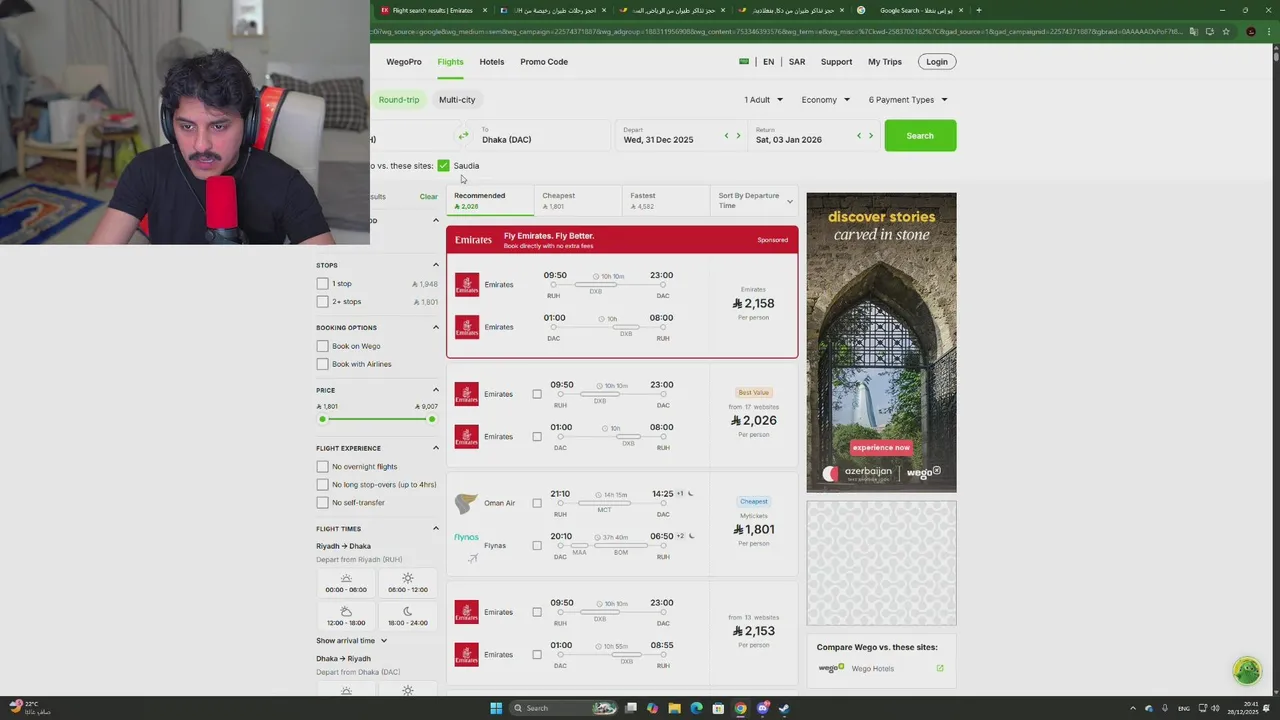
Task: Check the 1 stop filter
Action: pos(322,283)
